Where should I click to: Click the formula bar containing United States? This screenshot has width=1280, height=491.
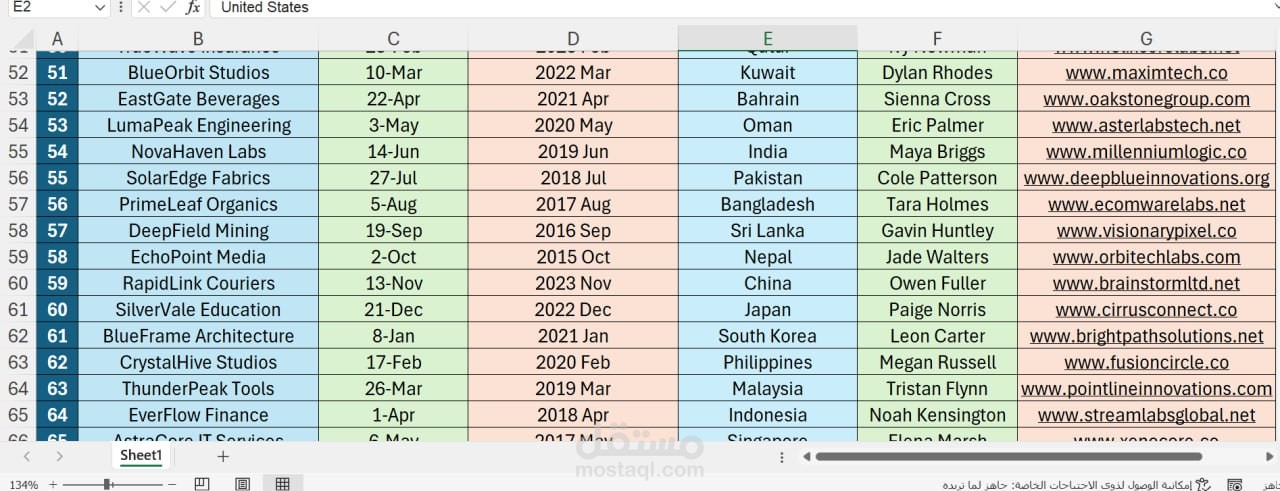(740, 8)
